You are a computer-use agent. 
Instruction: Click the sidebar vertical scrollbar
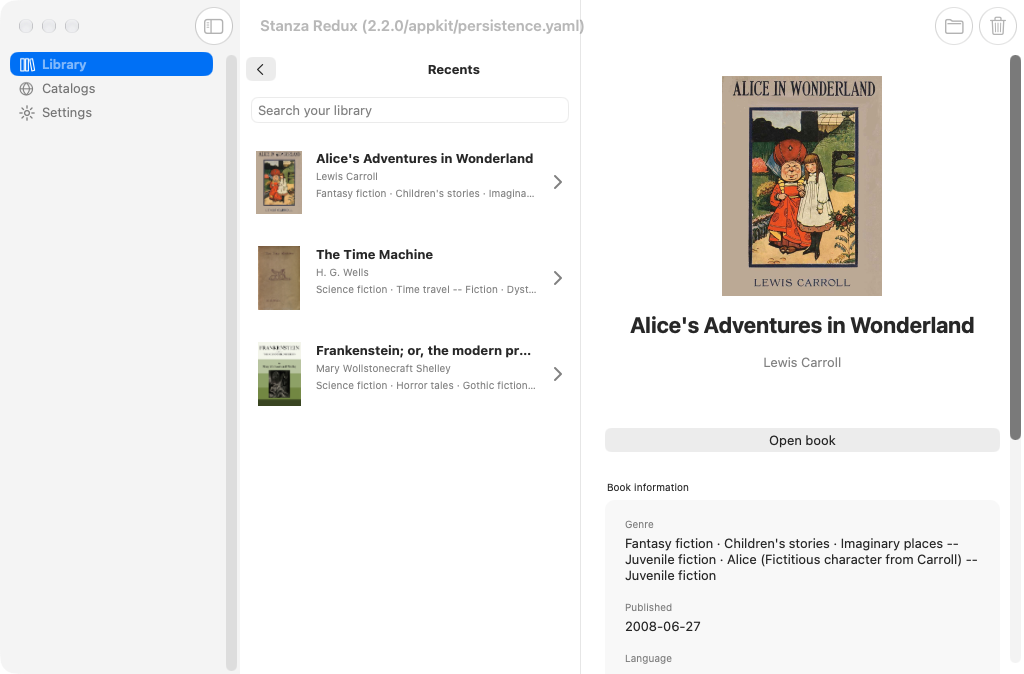click(231, 362)
